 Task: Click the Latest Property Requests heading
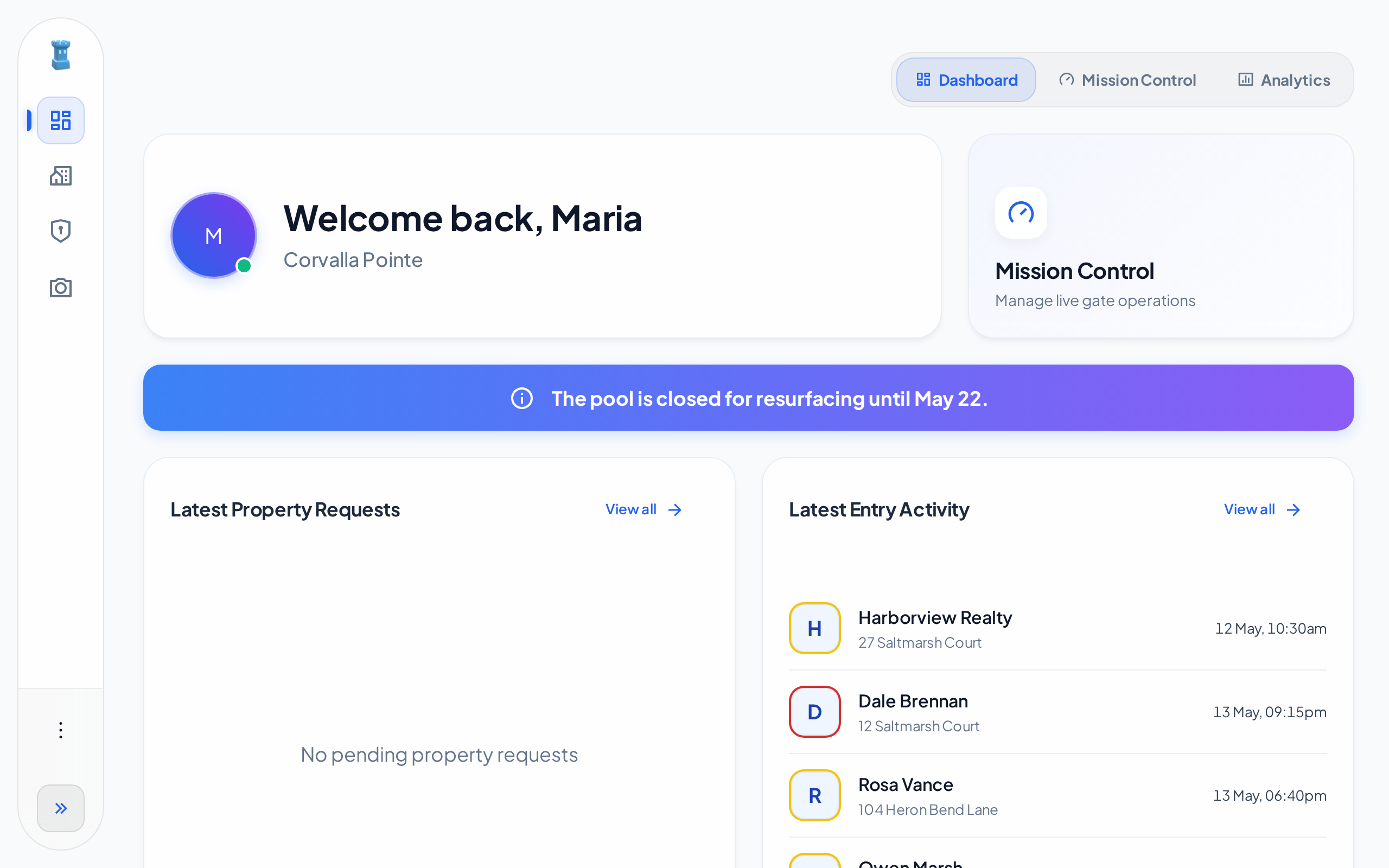(x=285, y=510)
